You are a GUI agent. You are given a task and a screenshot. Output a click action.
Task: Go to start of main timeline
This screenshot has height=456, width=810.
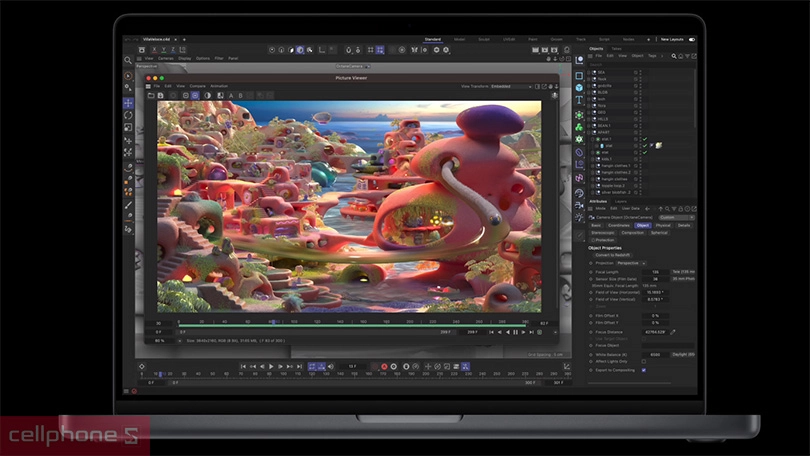(243, 367)
